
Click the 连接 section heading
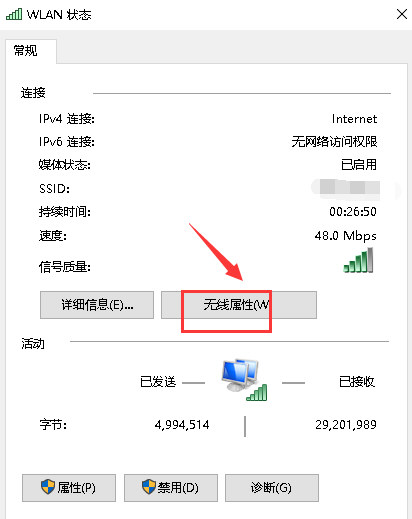point(33,93)
